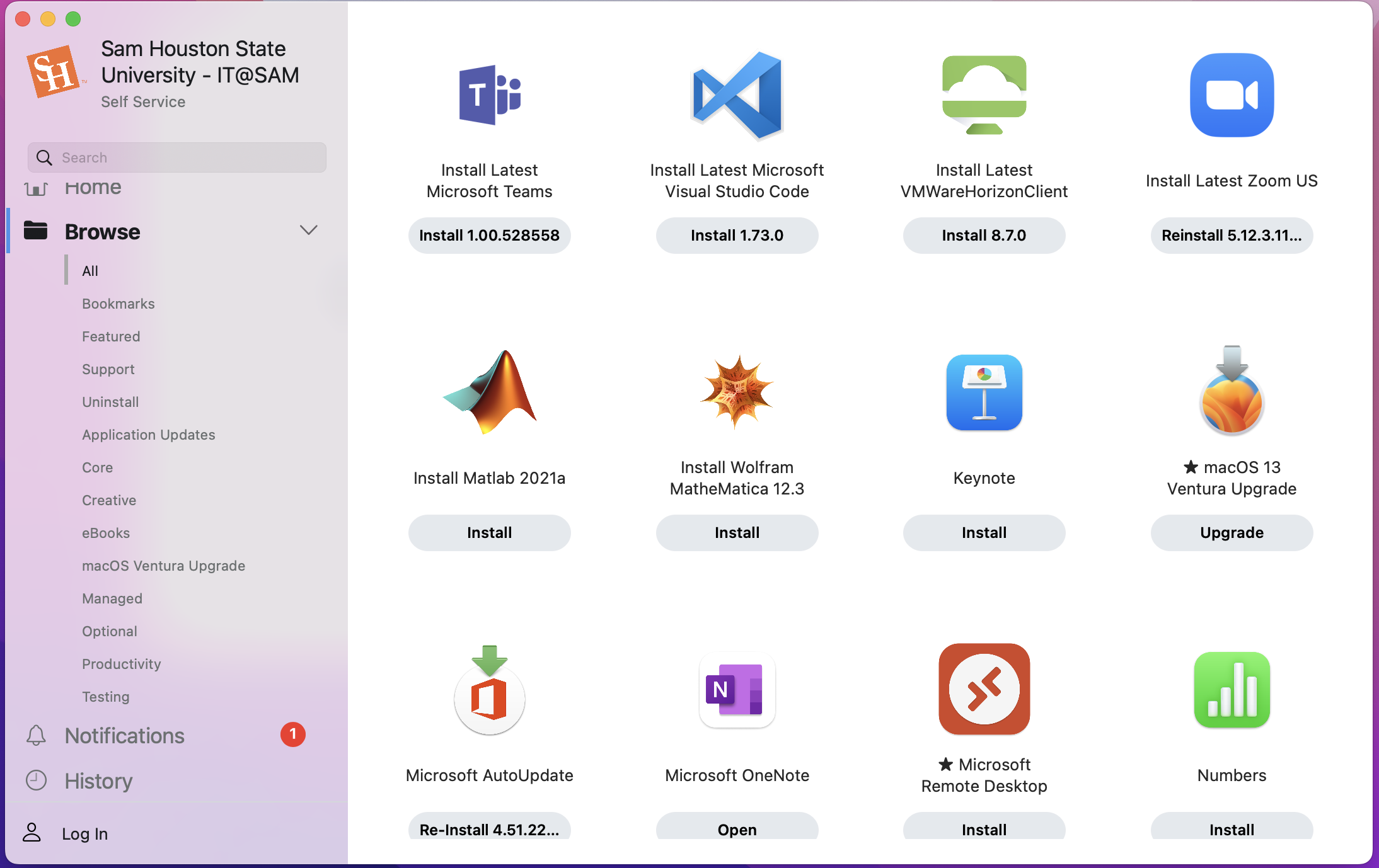Click Log In at sidebar bottom

[x=84, y=833]
